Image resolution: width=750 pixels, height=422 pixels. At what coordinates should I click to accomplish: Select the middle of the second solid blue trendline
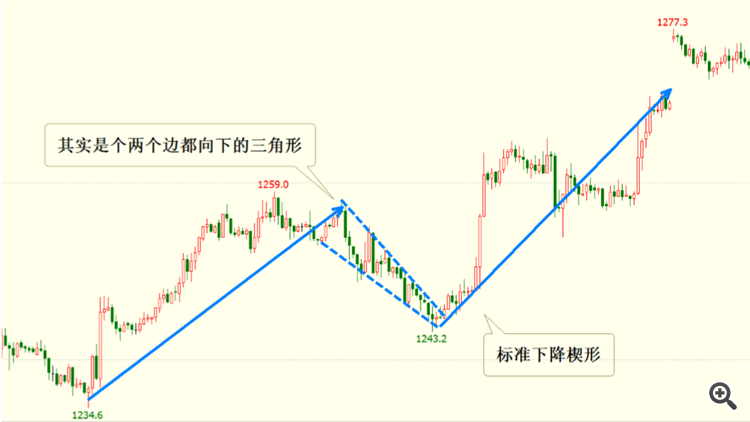pyautogui.click(x=556, y=208)
